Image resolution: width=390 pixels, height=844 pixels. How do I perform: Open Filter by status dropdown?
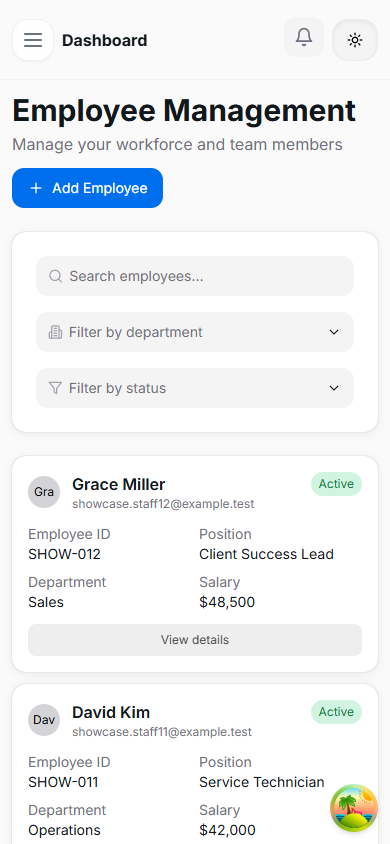click(195, 388)
